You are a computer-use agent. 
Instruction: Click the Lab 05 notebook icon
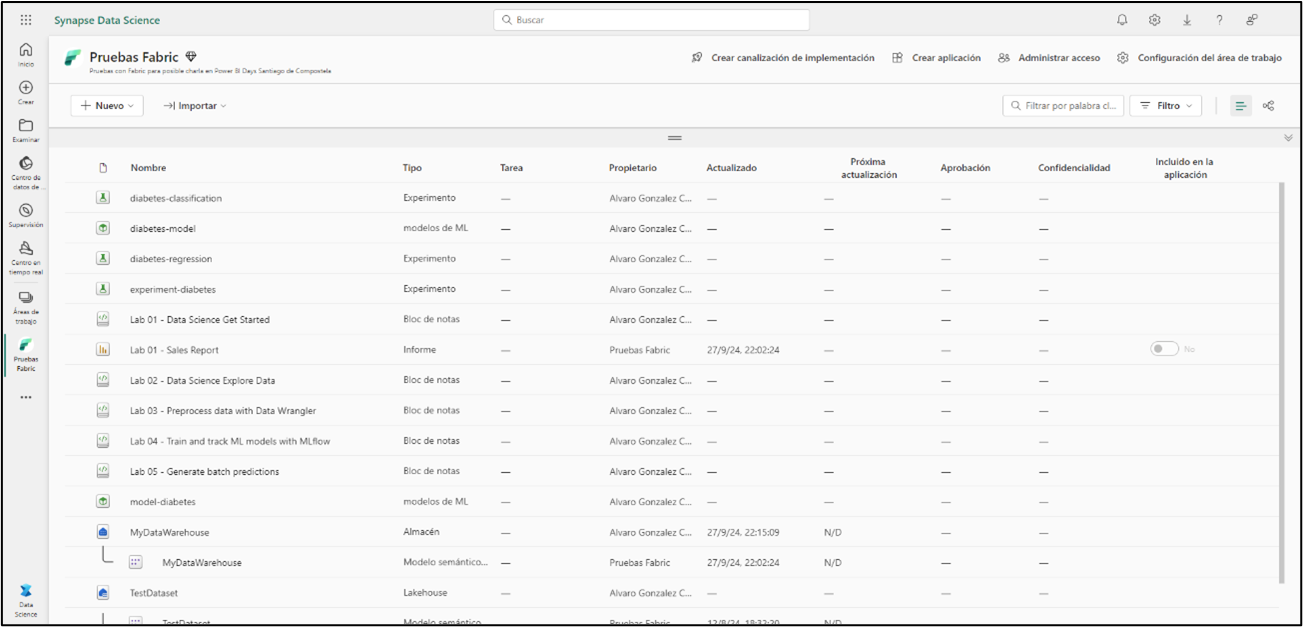pyautogui.click(x=102, y=471)
